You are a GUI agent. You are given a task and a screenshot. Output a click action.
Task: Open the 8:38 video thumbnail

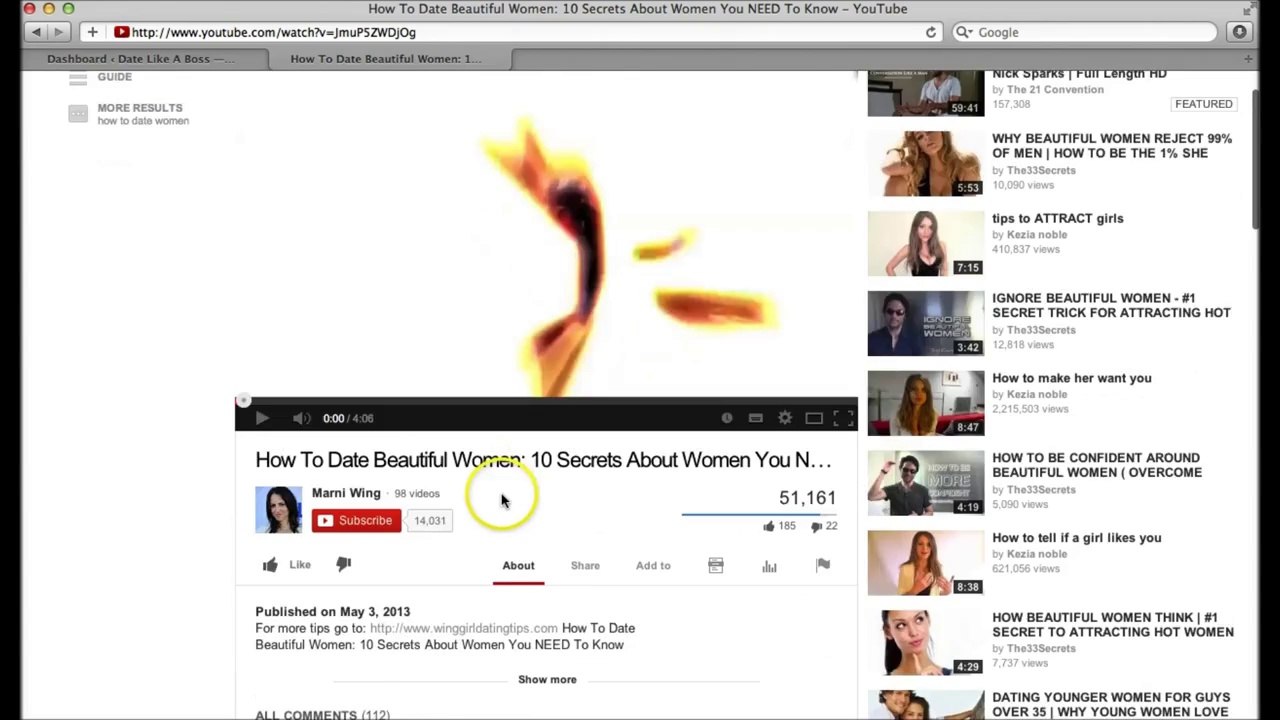tap(925, 563)
